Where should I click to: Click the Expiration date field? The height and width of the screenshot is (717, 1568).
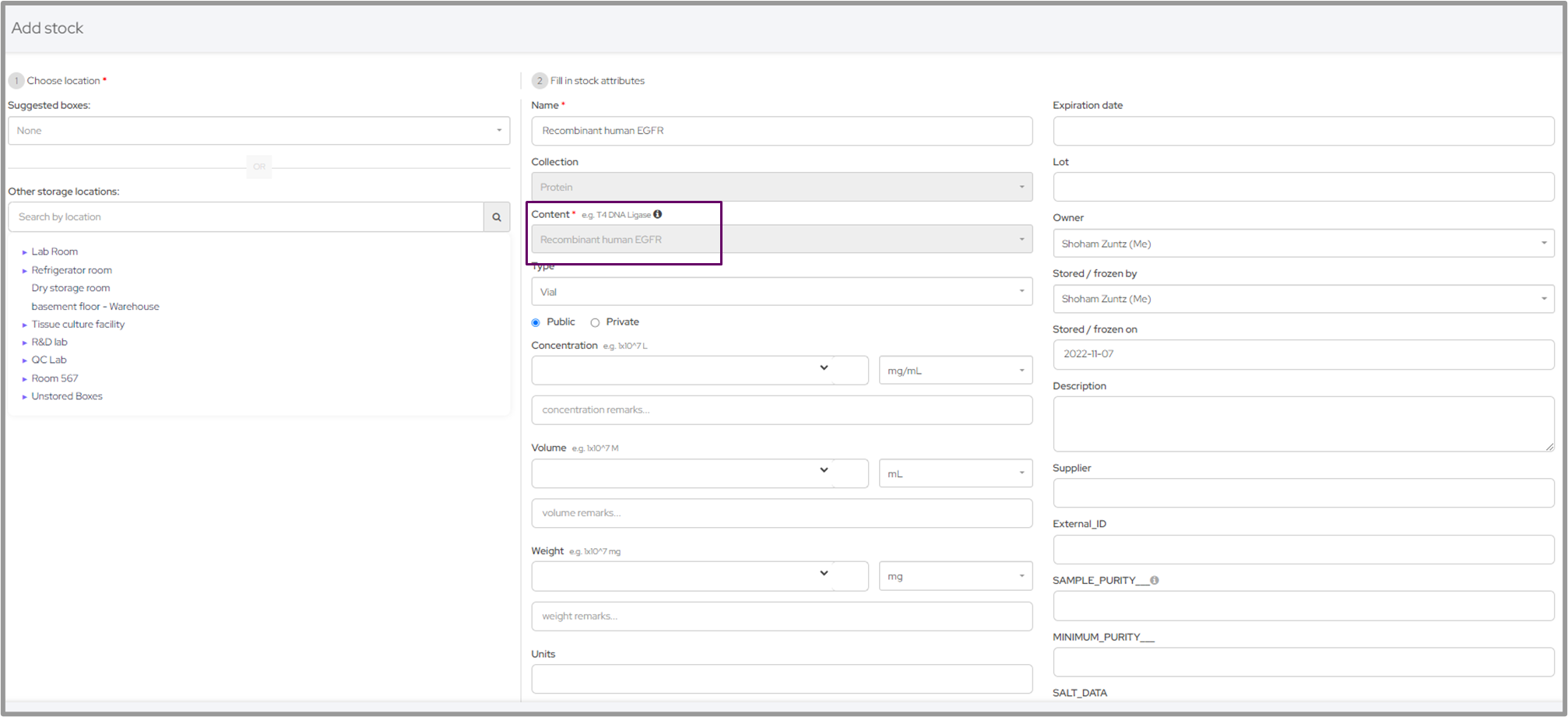[x=1303, y=131]
